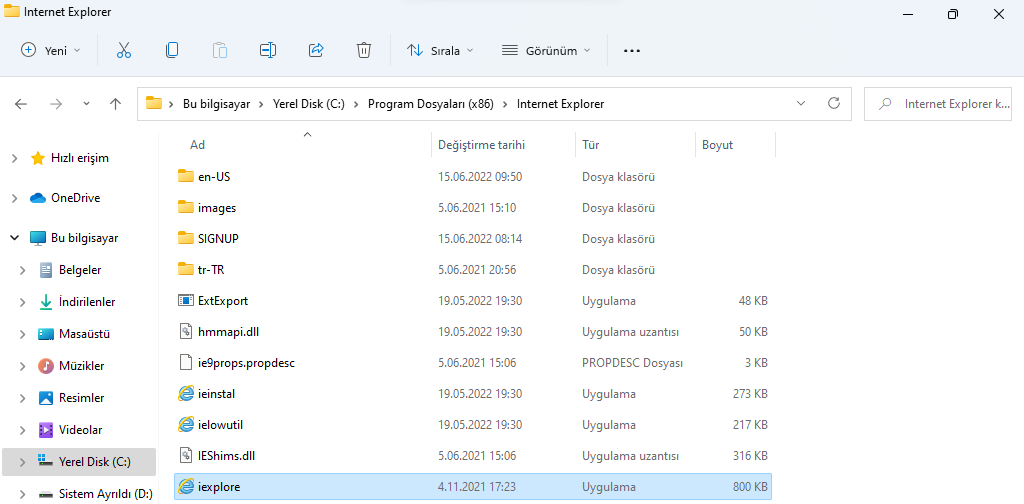Viewport: 1024px width, 504px height.
Task: Click the en-US folder icon
Action: tap(186, 176)
